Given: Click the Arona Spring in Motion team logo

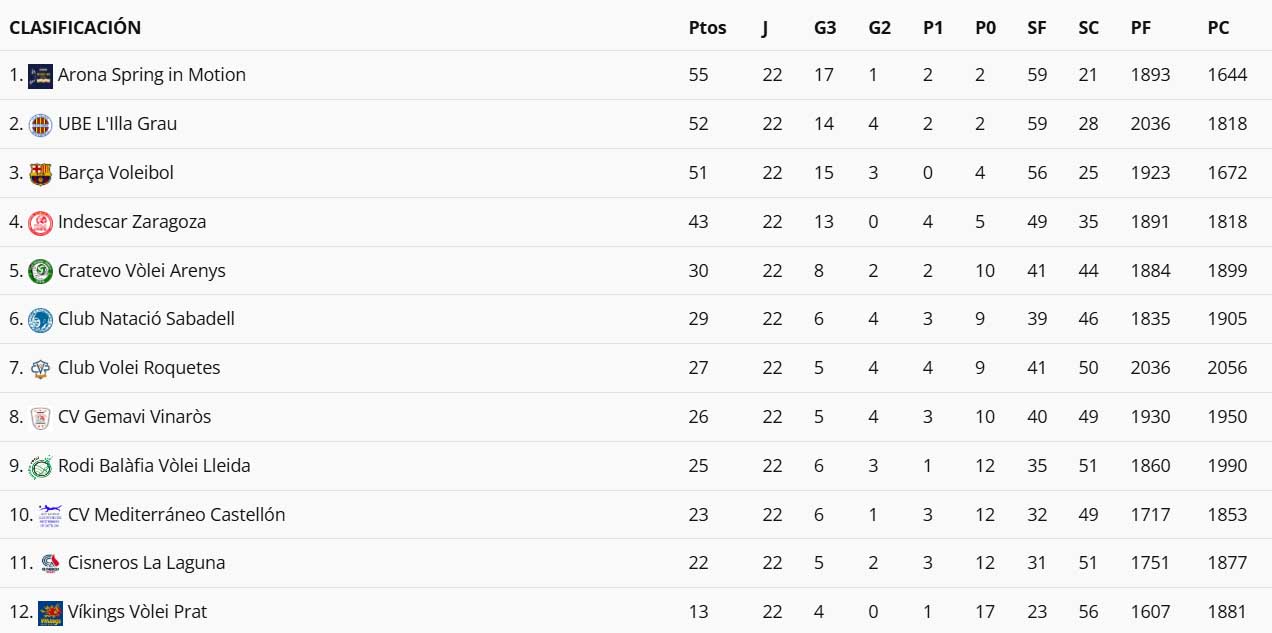Looking at the screenshot, I should (40, 76).
